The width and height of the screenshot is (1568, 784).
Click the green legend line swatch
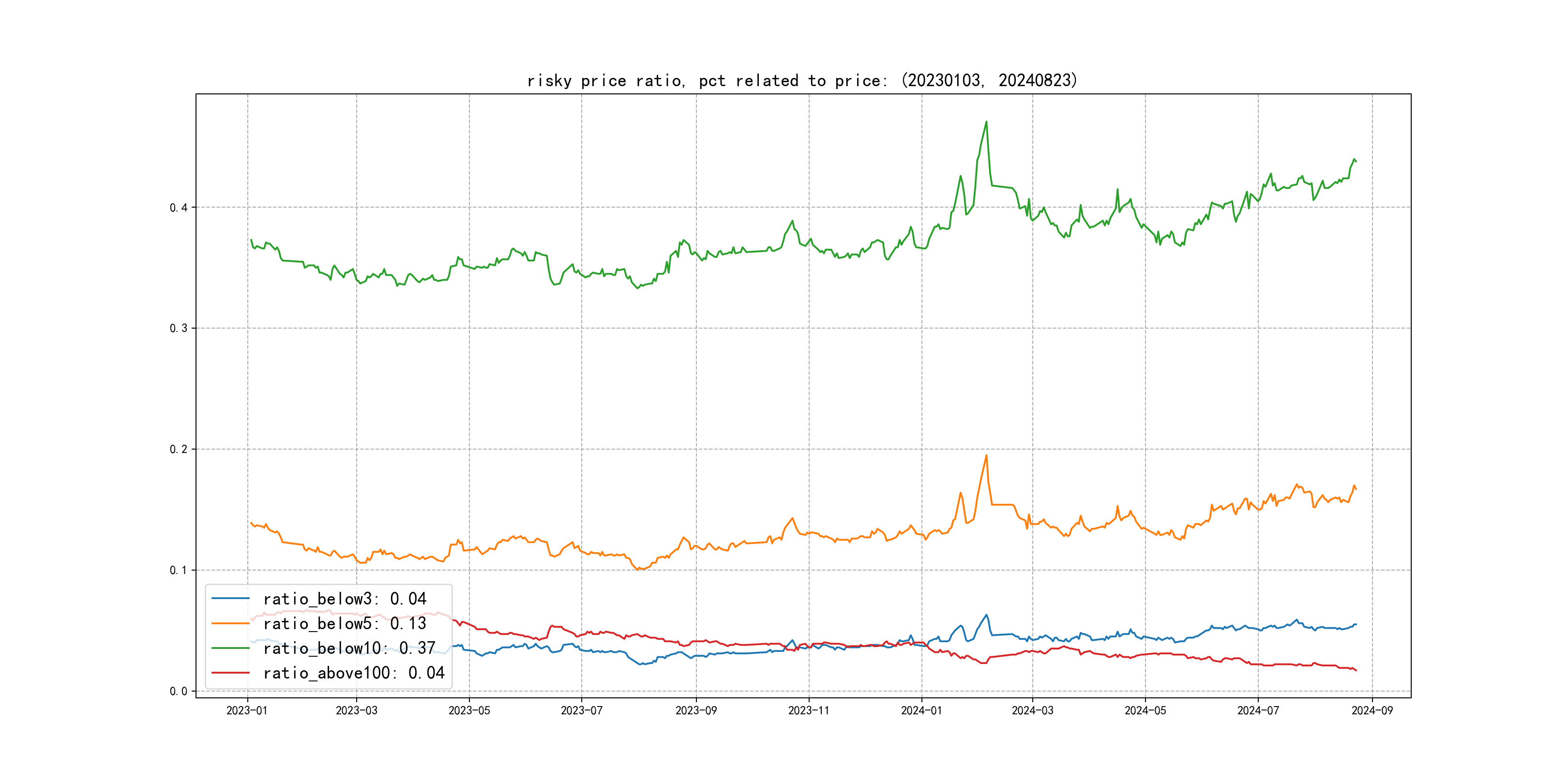pyautogui.click(x=230, y=648)
